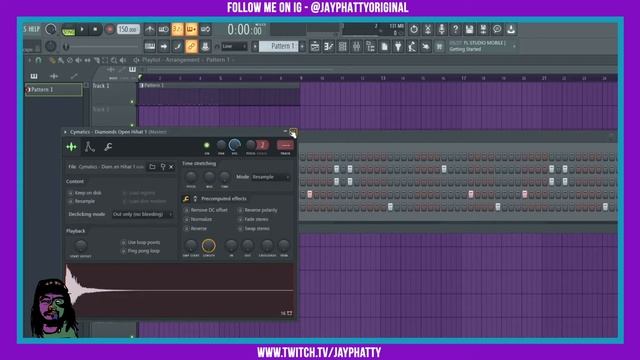Open the Line snap dropdown
This screenshot has width=640, height=360.
coord(235,47)
